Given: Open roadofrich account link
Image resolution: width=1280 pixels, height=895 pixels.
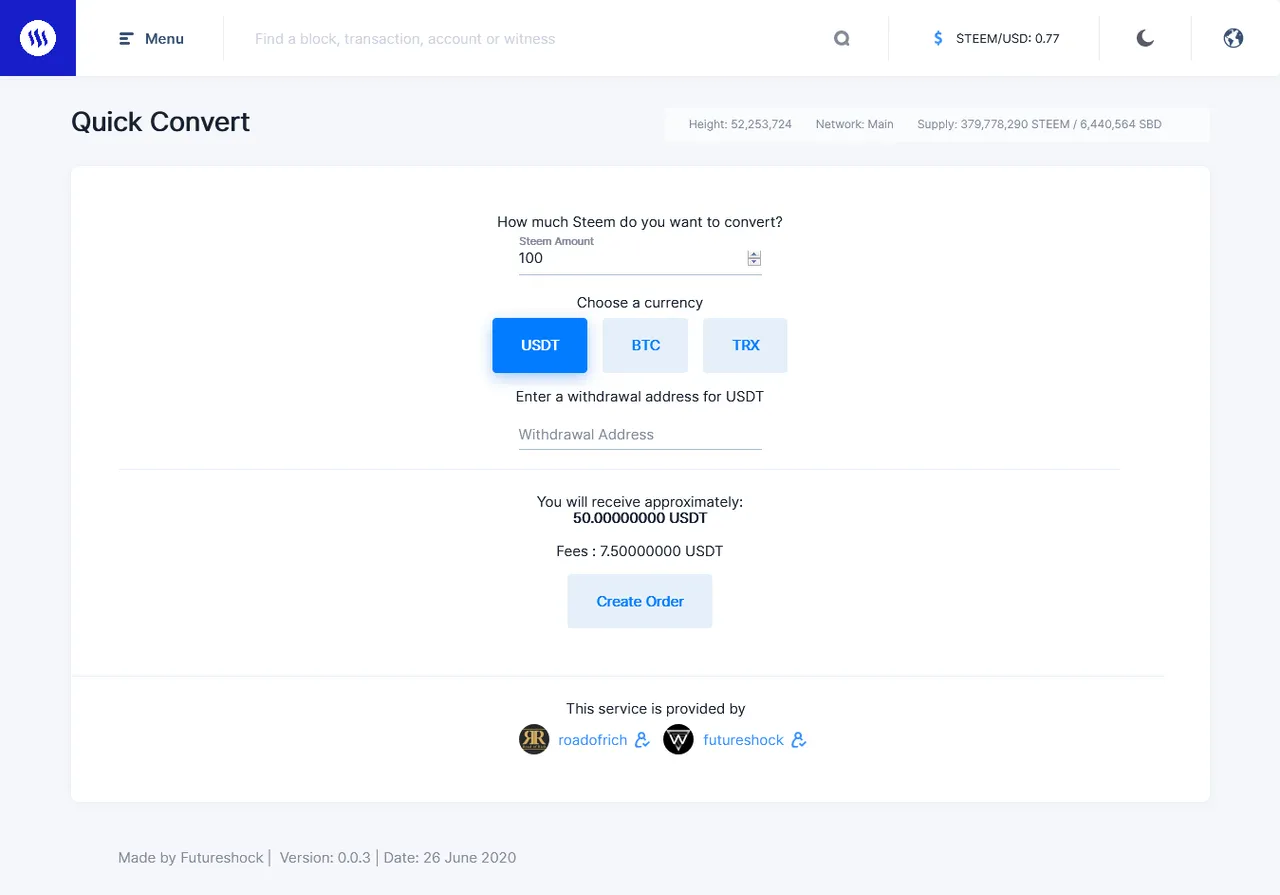Looking at the screenshot, I should click(593, 740).
